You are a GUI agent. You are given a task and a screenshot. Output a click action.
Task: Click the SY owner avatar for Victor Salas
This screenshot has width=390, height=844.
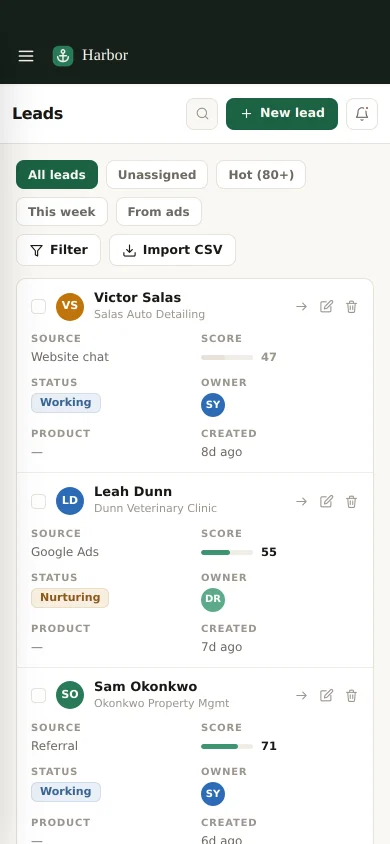[x=213, y=405]
